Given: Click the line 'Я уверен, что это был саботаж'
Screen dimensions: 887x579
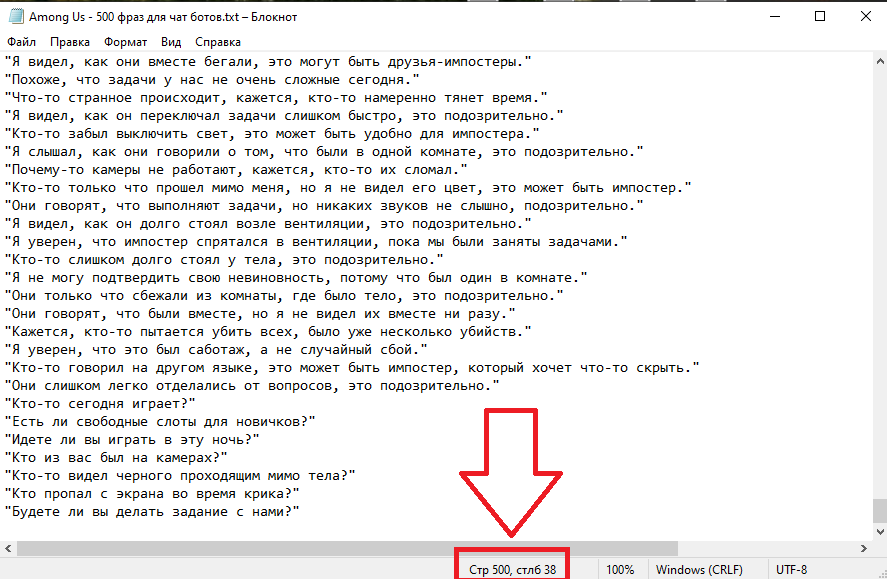Looking at the screenshot, I should [216, 349].
